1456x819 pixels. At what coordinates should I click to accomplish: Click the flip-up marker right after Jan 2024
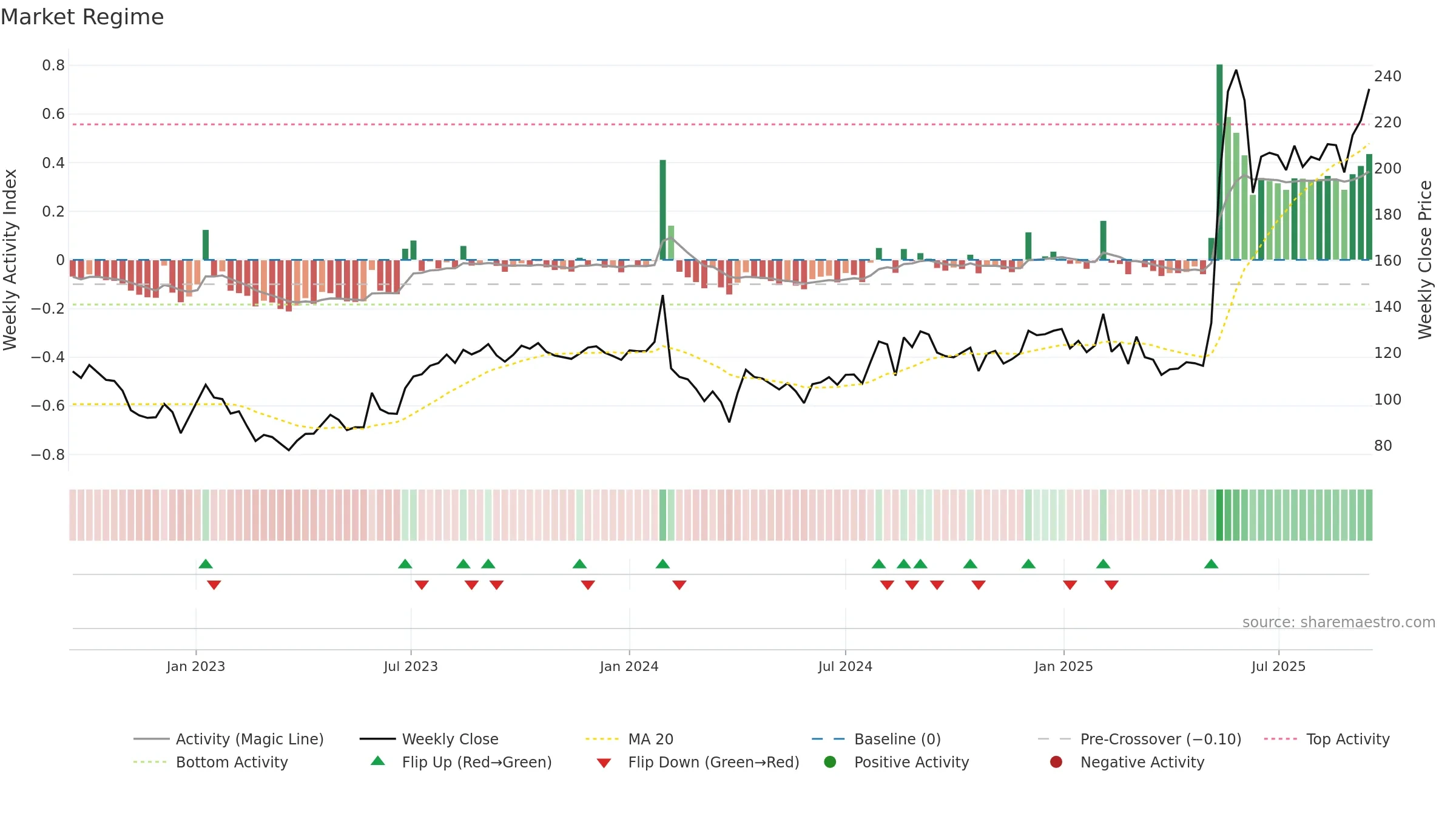pos(662,564)
